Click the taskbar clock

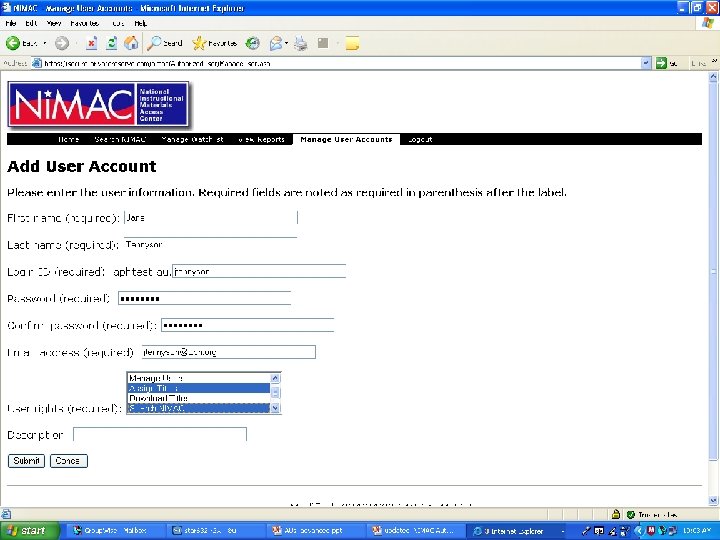(x=696, y=531)
